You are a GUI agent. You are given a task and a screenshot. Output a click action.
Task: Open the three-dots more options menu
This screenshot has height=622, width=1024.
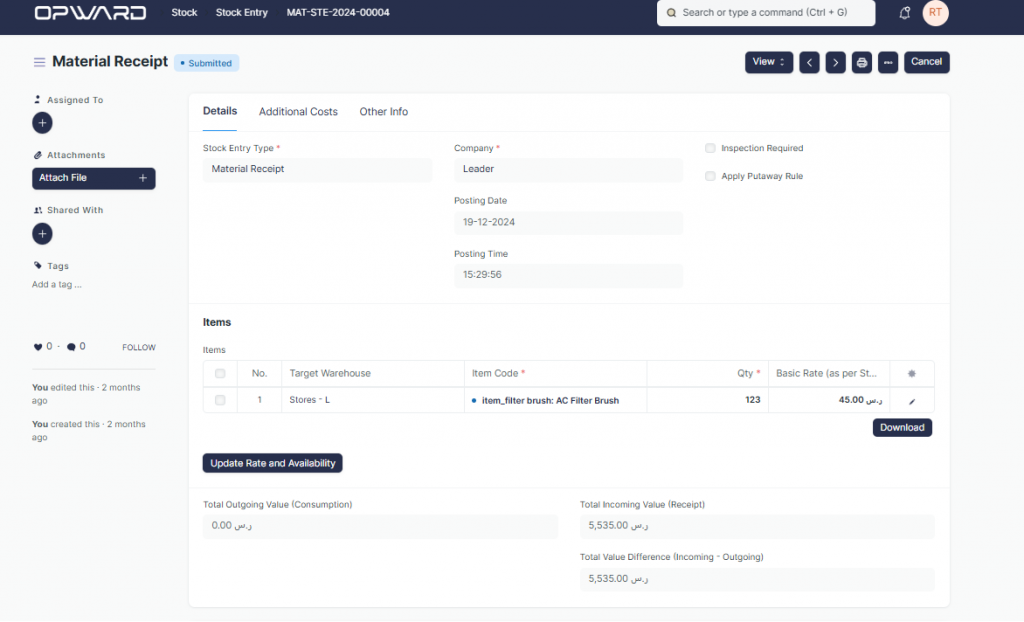point(887,62)
